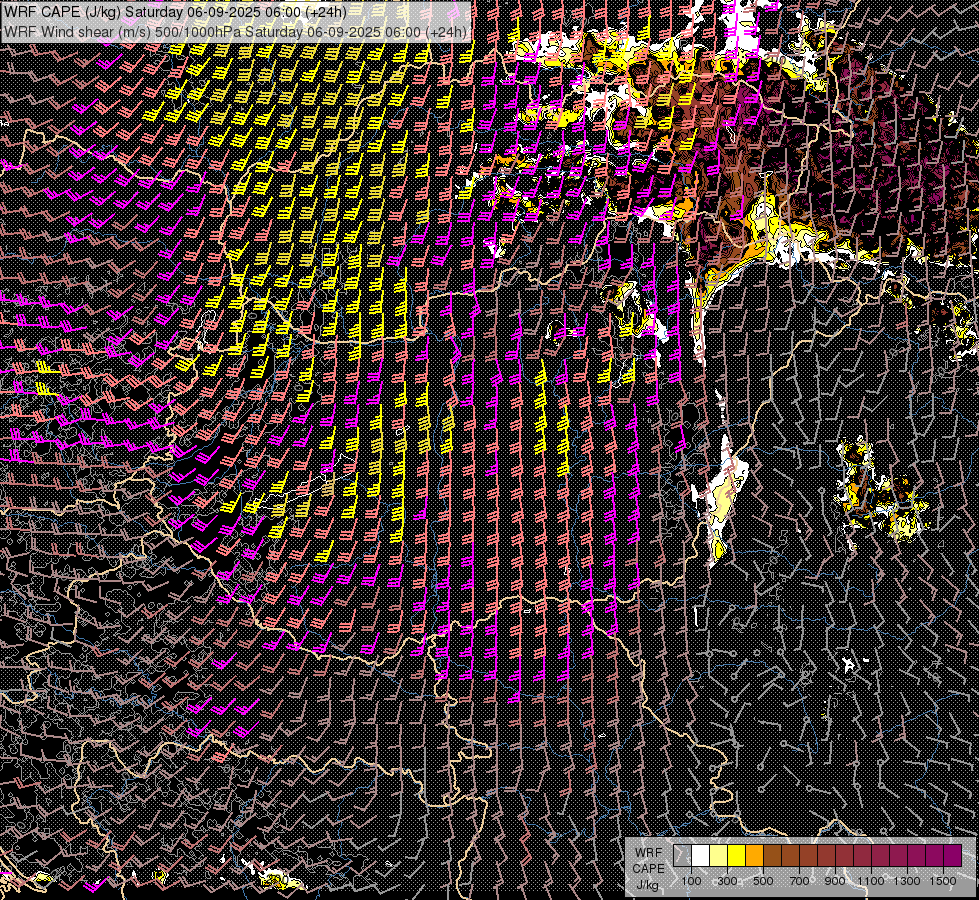Click the WRF Wind shear 500/1000hPa title line

click(x=235, y=32)
